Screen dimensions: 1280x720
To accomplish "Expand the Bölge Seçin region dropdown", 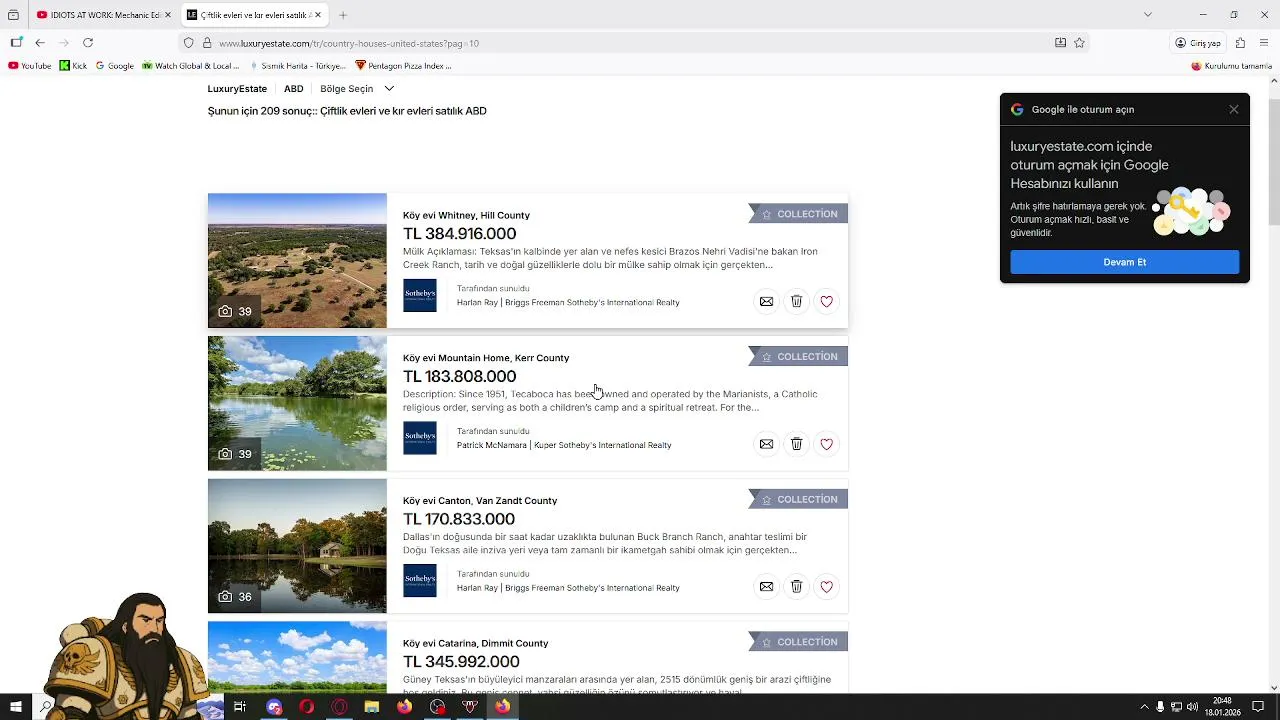I will pyautogui.click(x=357, y=89).
